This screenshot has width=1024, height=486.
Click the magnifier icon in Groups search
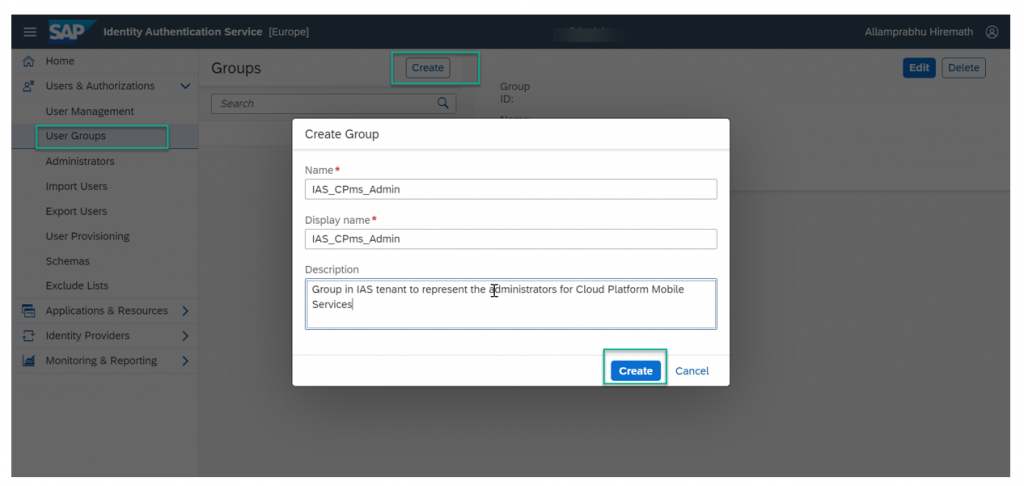coord(443,103)
